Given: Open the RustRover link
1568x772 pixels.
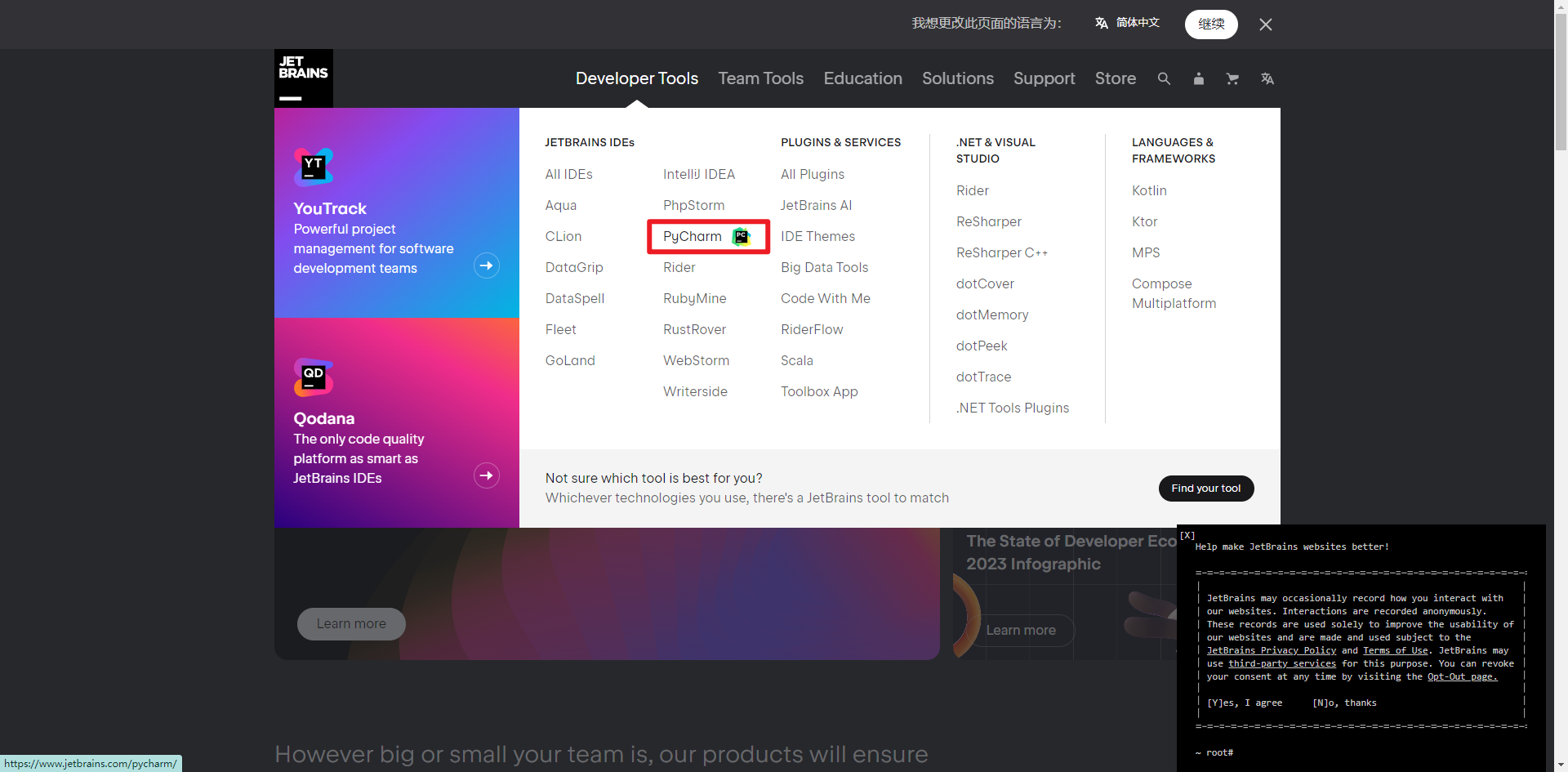Looking at the screenshot, I should coord(695,329).
